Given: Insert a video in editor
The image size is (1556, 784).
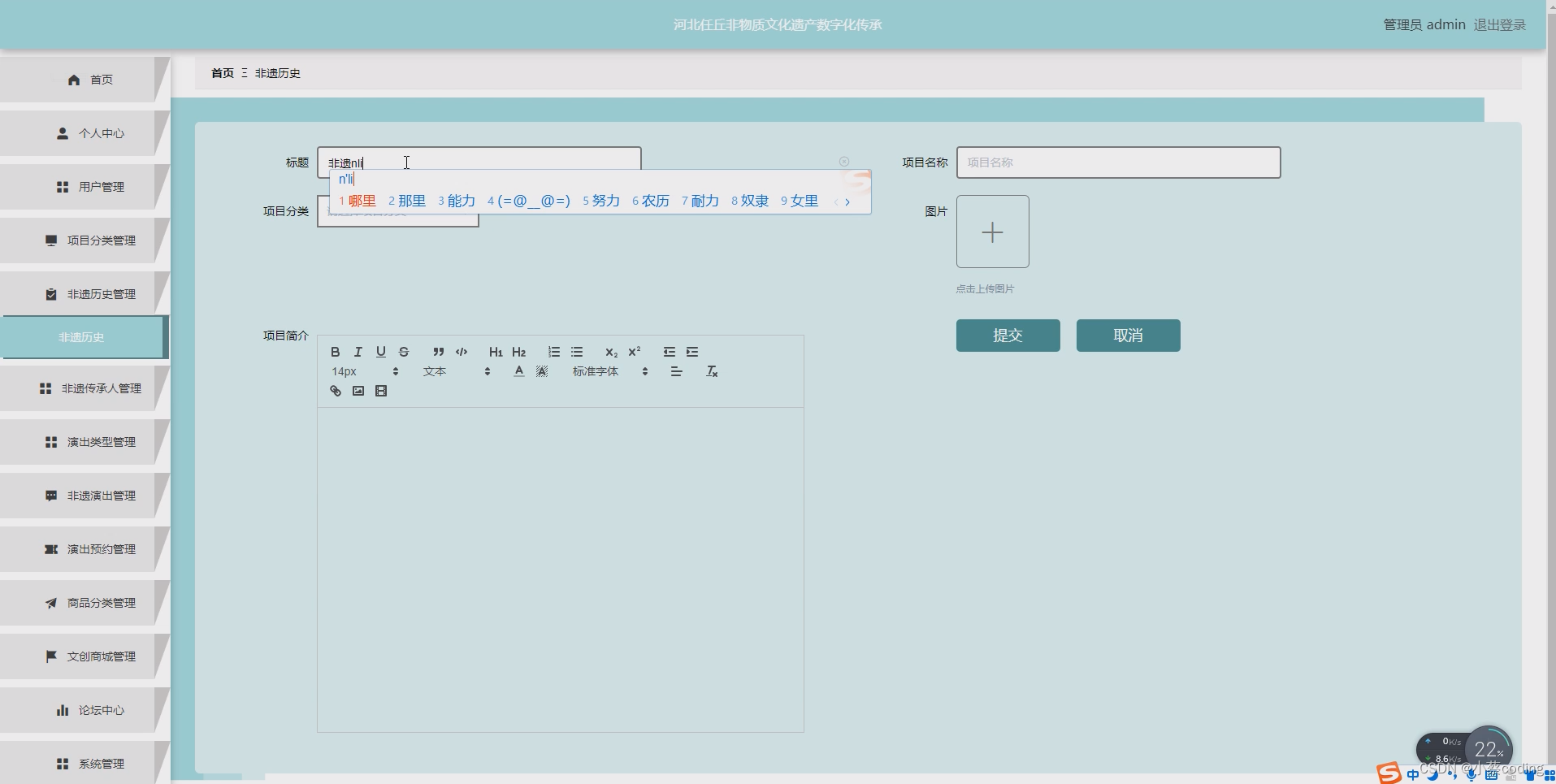Looking at the screenshot, I should (380, 391).
